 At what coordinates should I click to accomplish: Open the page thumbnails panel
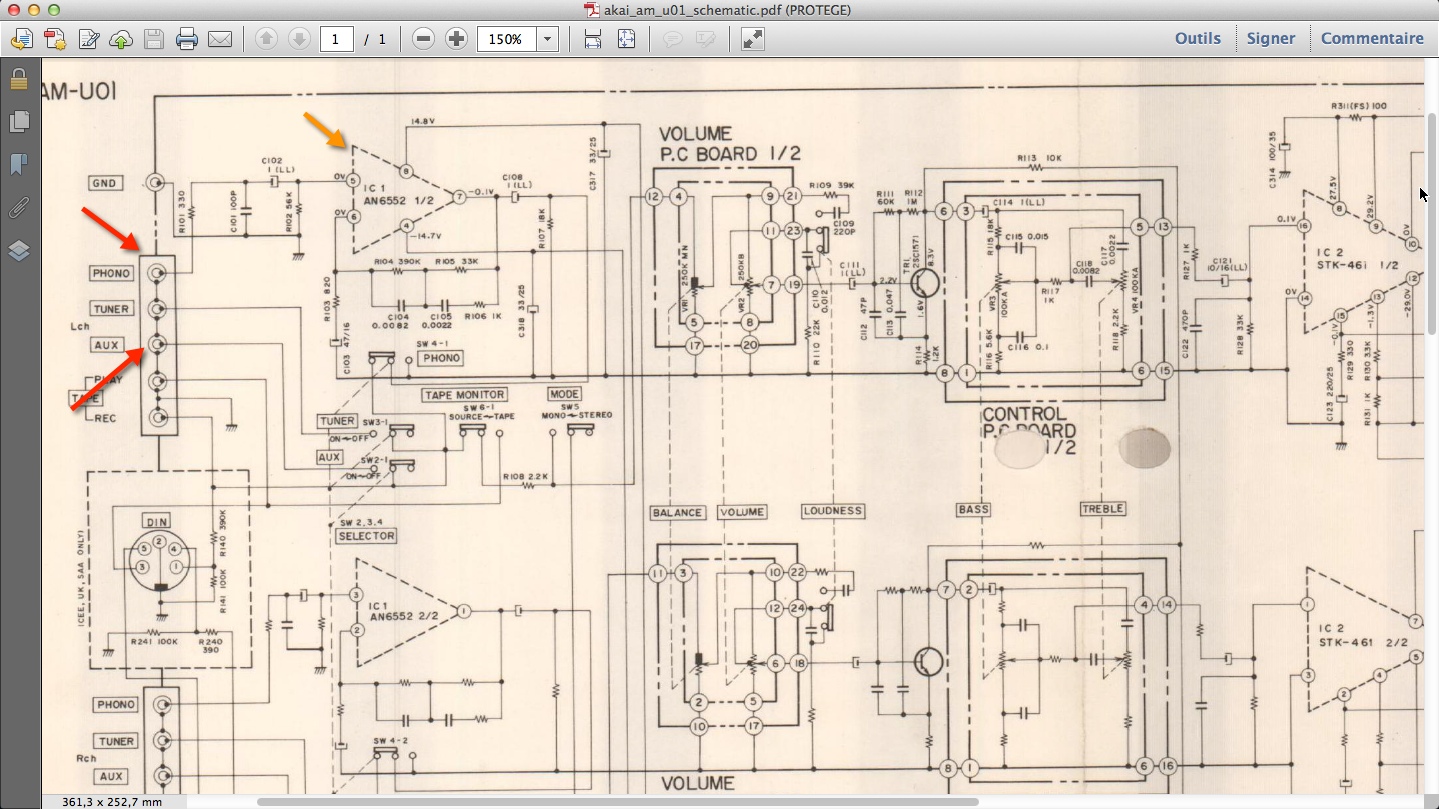[19, 122]
